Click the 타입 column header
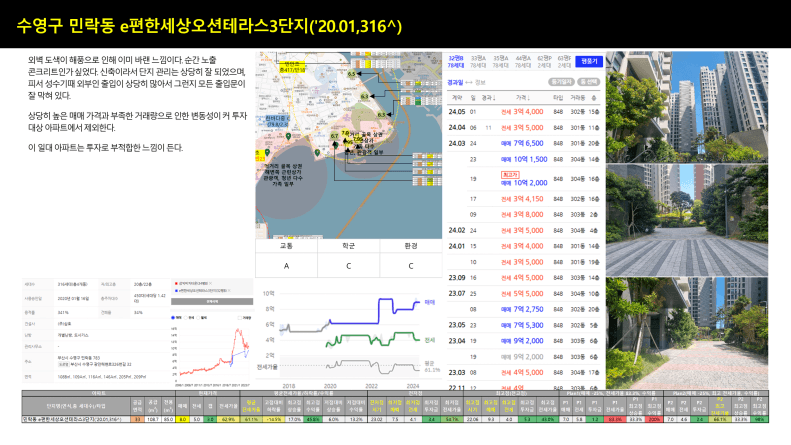Image resolution: width=791 pixels, height=445 pixels. coord(558,97)
